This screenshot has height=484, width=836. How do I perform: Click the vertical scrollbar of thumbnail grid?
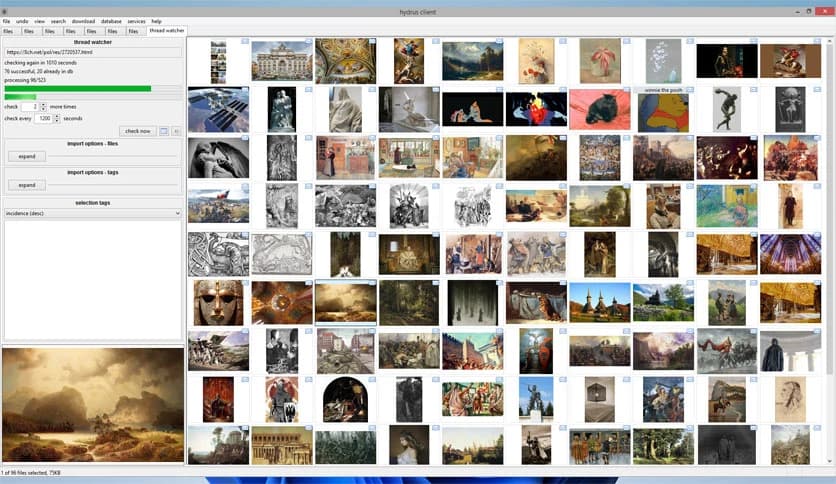829,251
